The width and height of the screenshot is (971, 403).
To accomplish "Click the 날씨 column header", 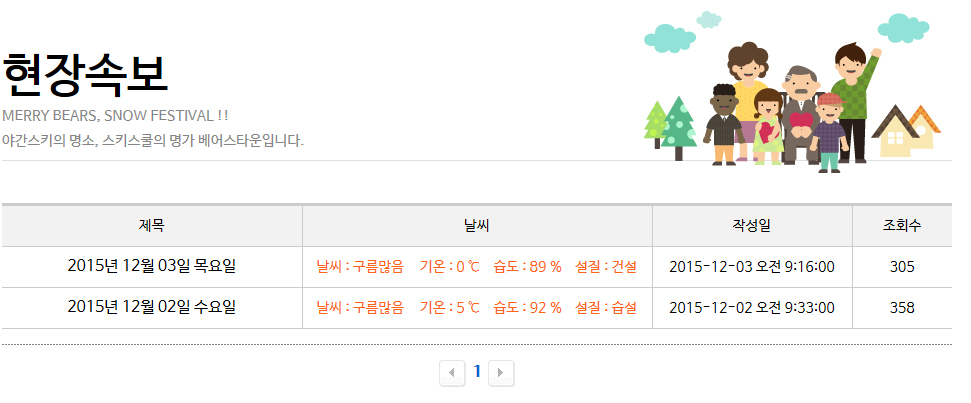I will click(x=477, y=226).
